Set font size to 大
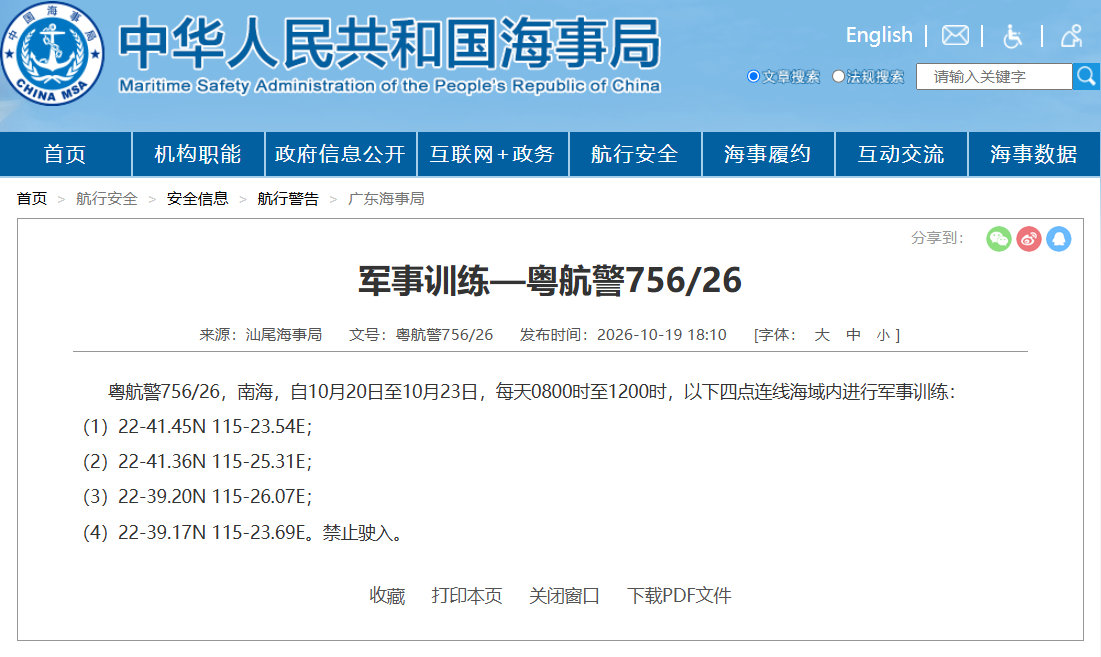Viewport: 1101px width, 657px height. pos(822,335)
